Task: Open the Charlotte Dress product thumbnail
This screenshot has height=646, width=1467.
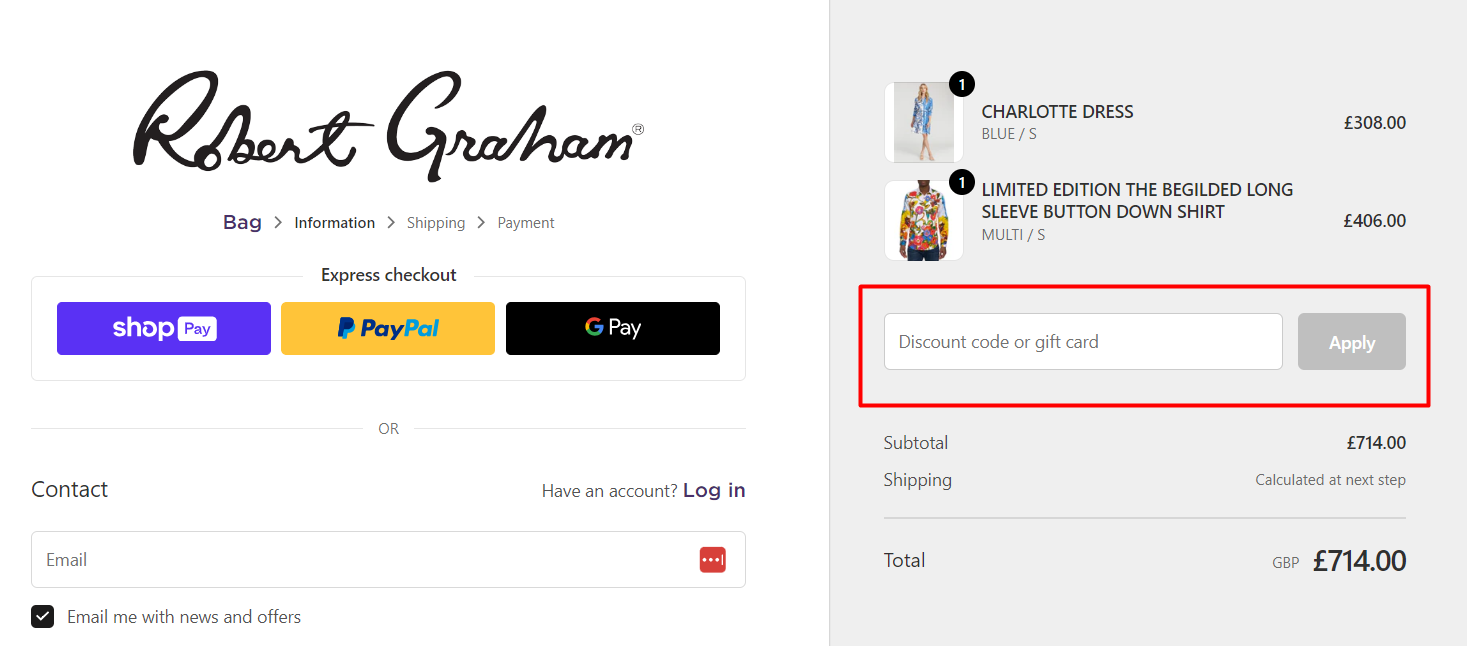Action: 923,121
